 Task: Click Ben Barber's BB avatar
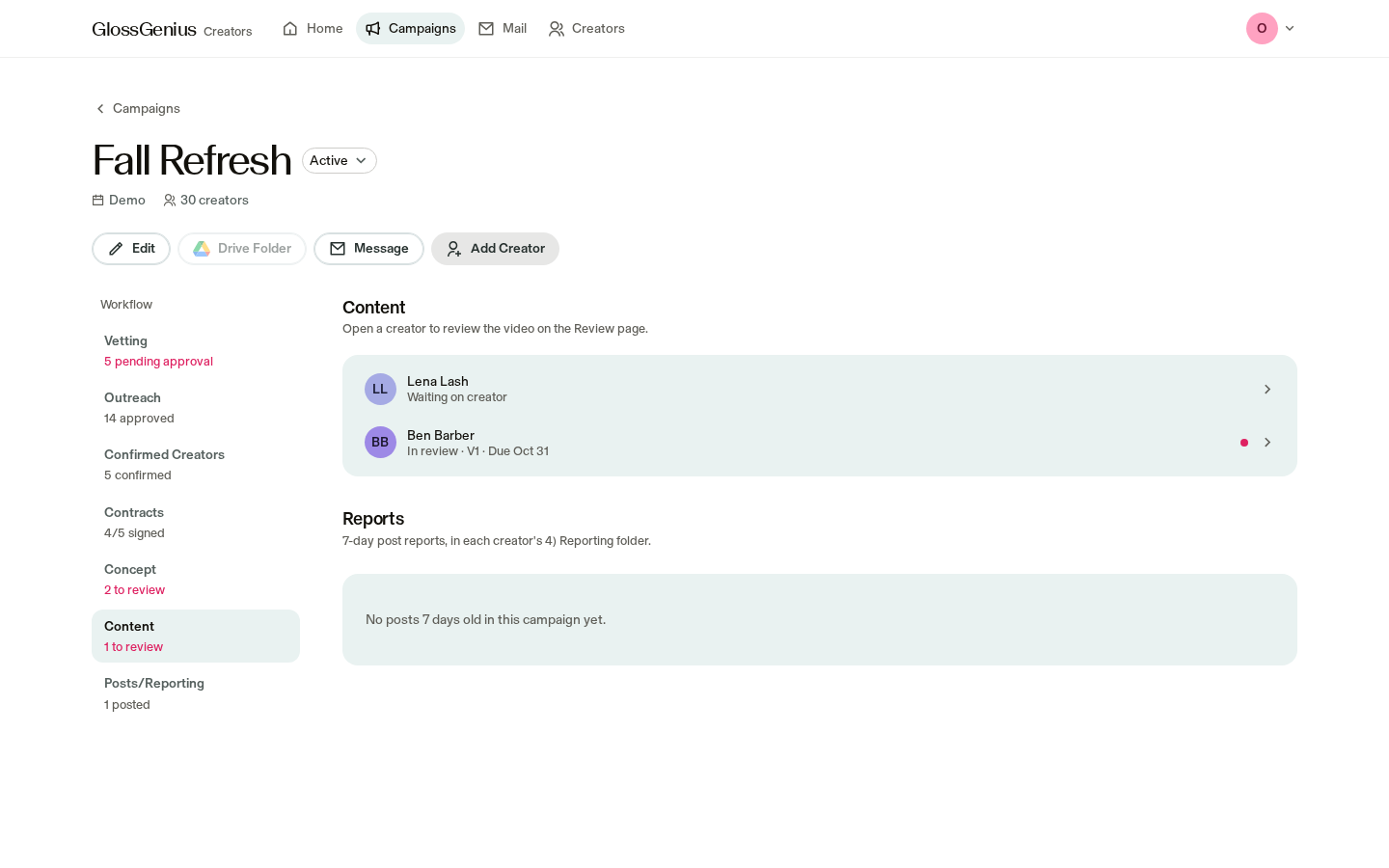click(x=380, y=442)
